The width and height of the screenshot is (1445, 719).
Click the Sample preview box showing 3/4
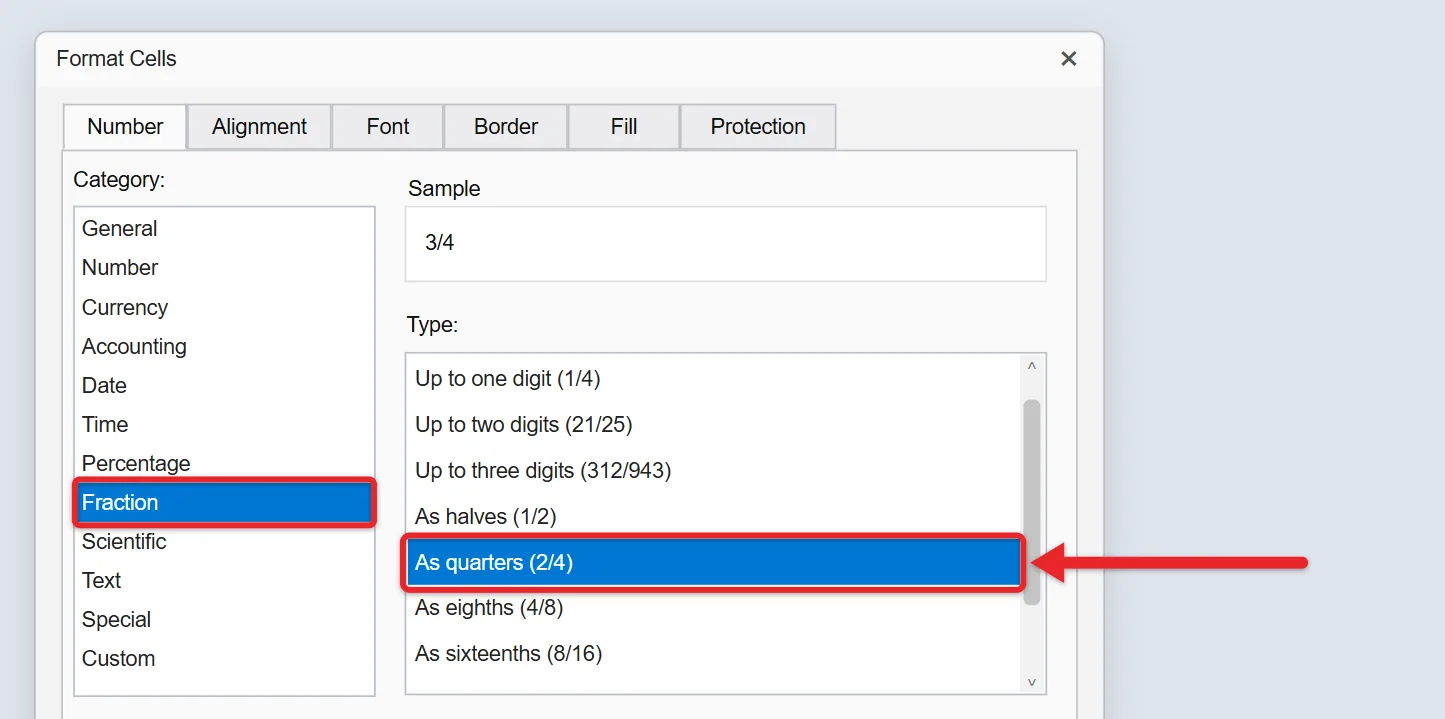point(726,244)
